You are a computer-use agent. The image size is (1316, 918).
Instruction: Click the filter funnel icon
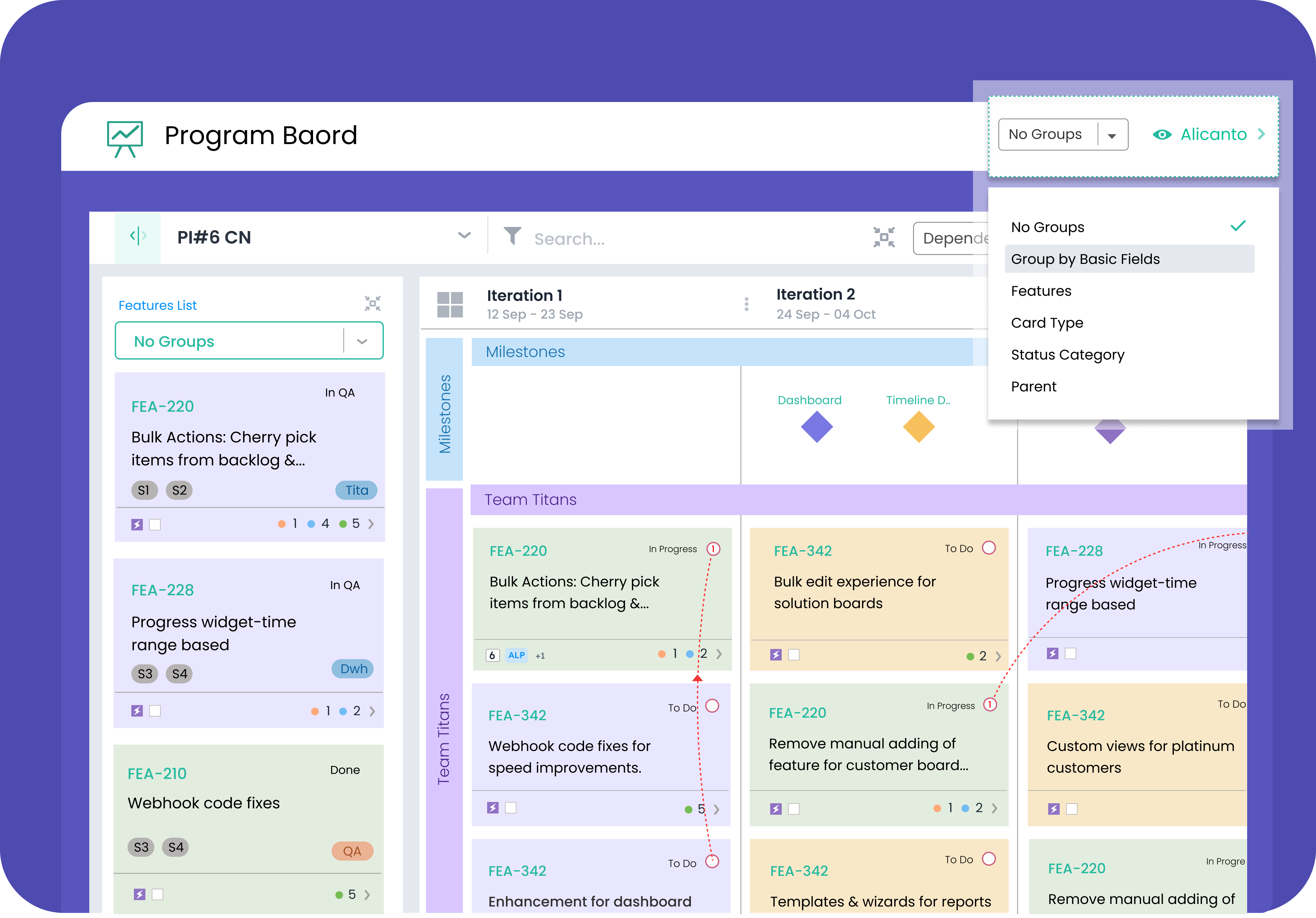[512, 236]
